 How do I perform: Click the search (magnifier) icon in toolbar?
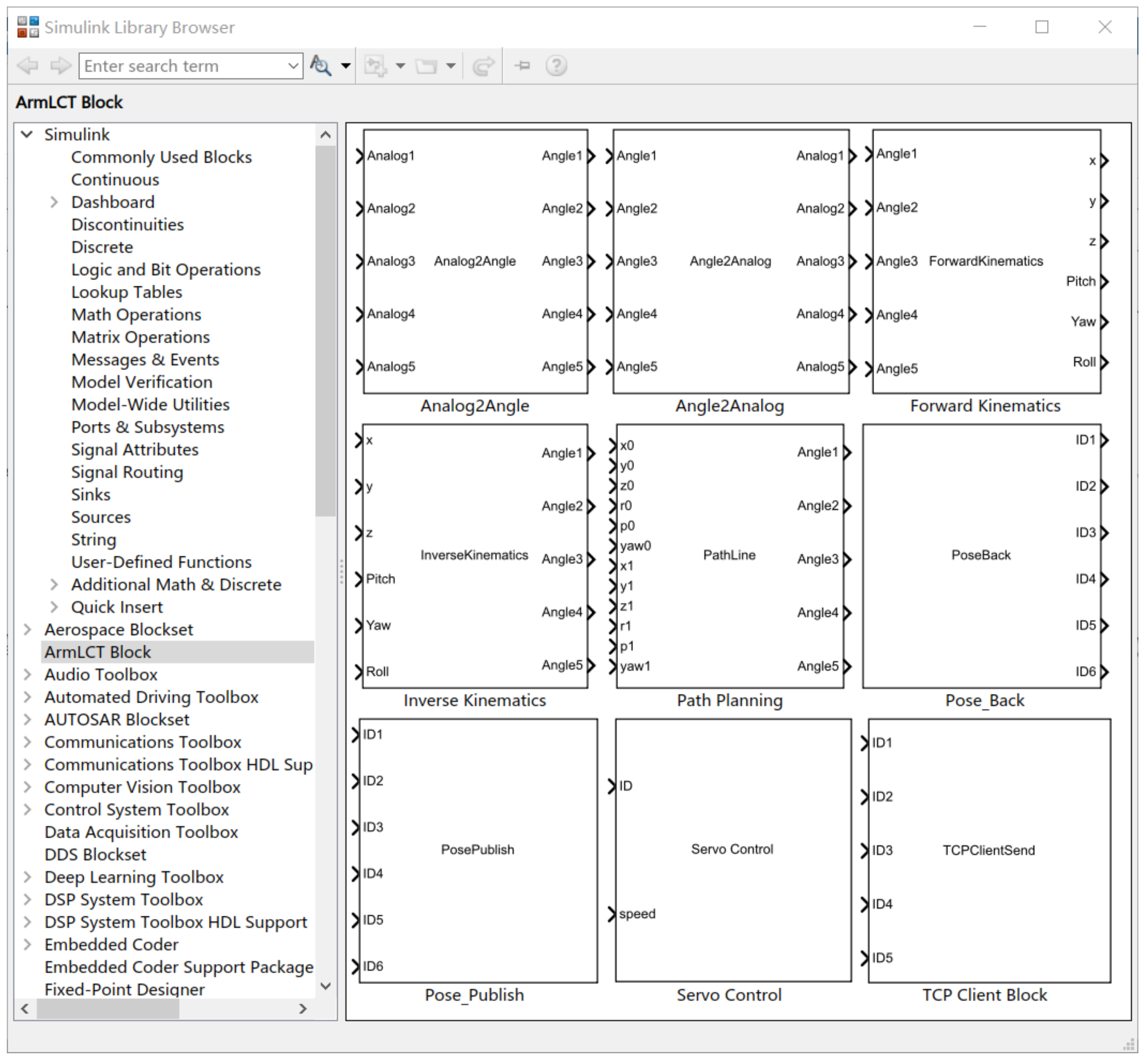click(320, 66)
